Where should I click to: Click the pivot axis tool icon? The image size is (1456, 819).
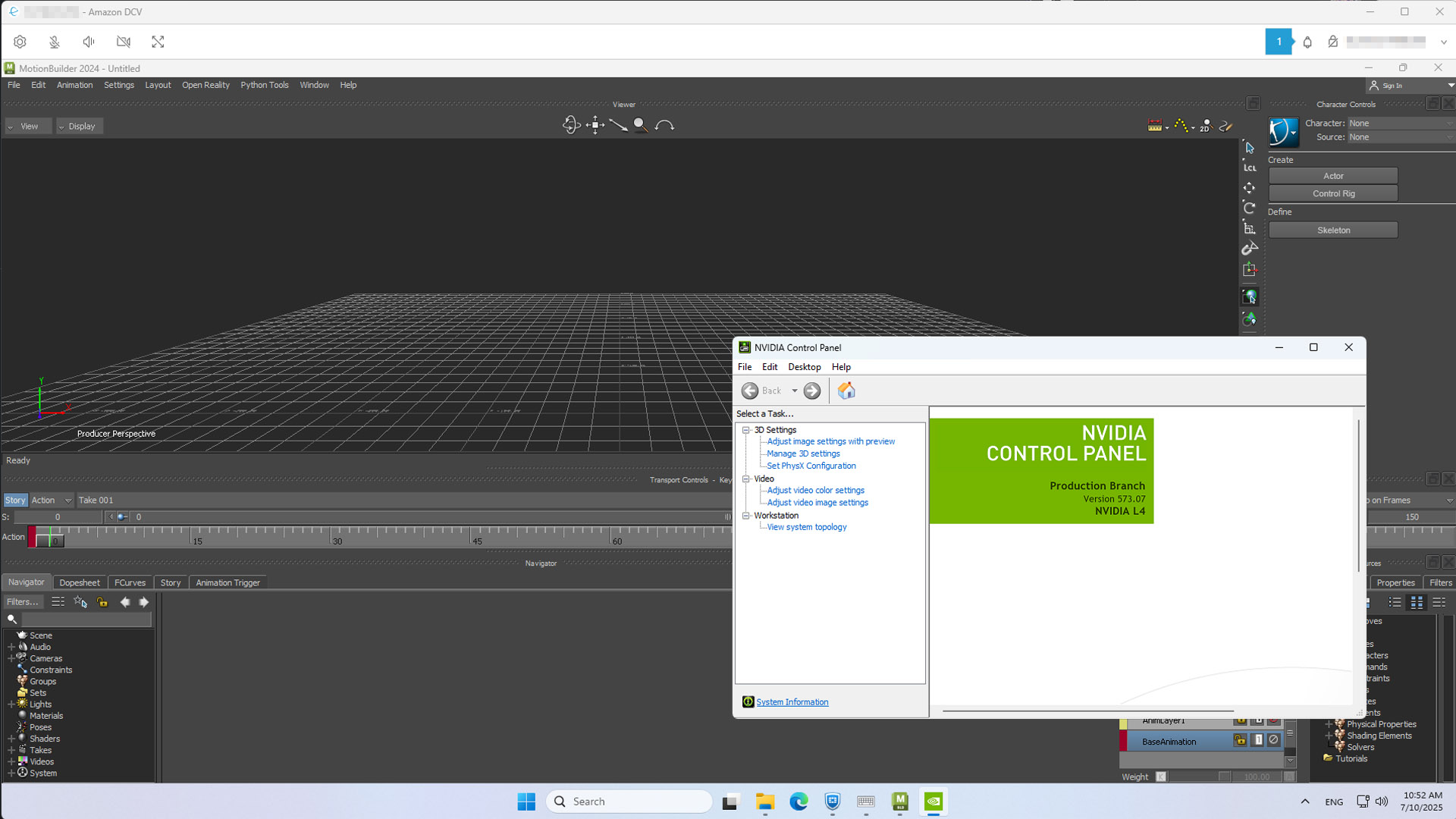pyautogui.click(x=1250, y=270)
